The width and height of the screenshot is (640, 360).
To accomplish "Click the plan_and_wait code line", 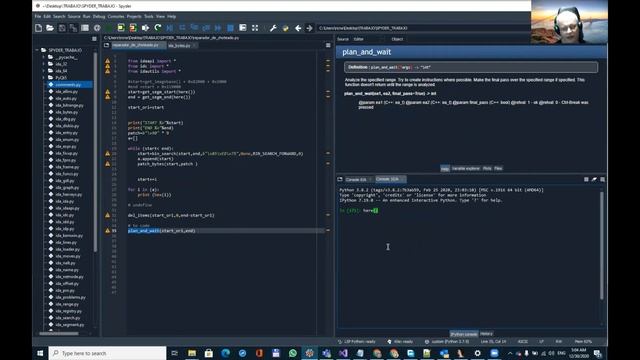I will [x=162, y=231].
